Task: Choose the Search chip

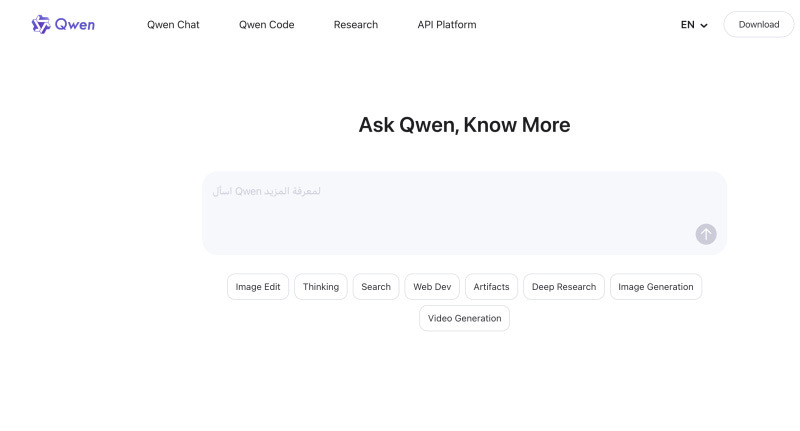Action: 376,287
